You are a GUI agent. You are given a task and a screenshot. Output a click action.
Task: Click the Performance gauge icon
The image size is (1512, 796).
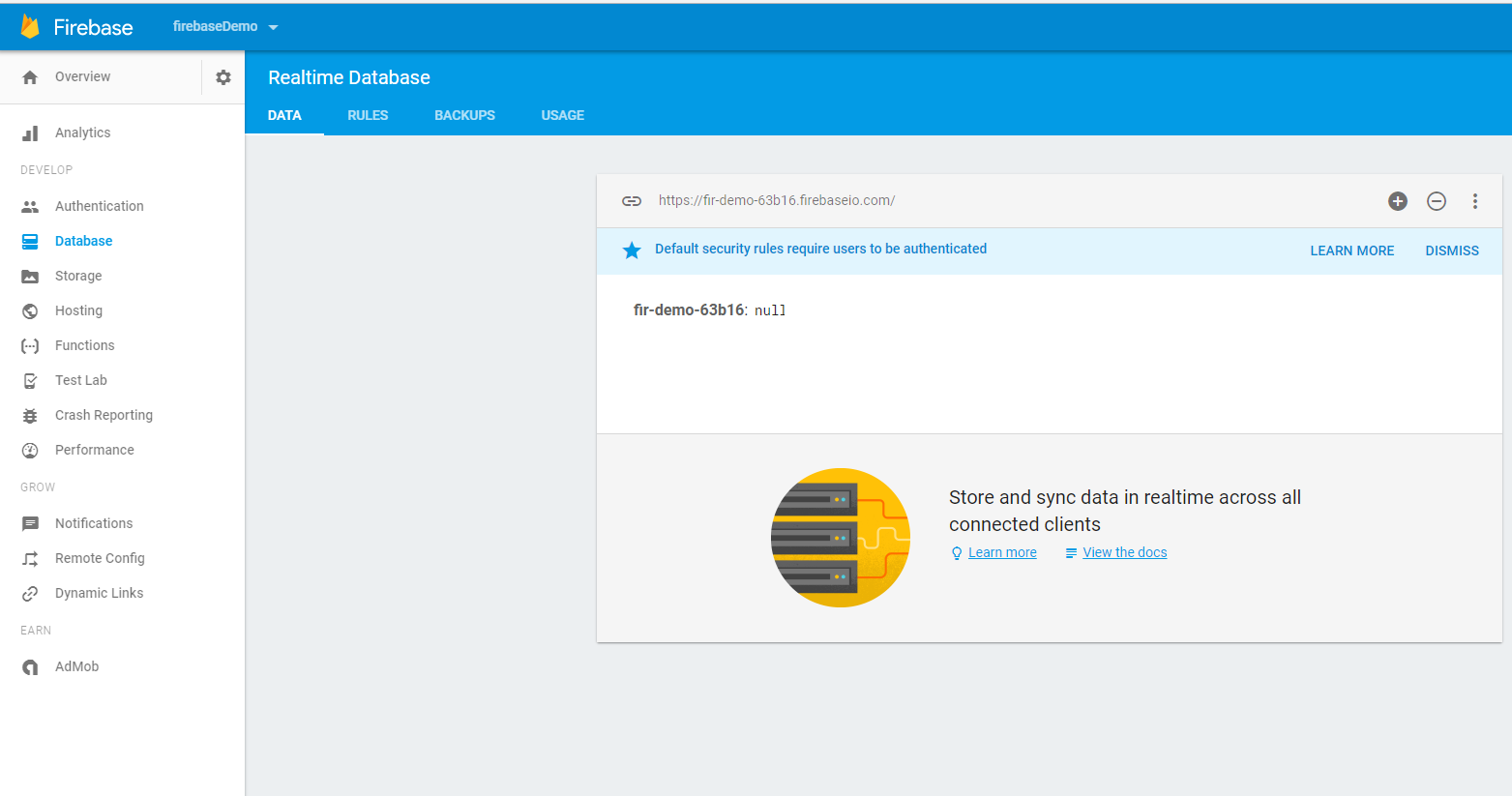30,451
